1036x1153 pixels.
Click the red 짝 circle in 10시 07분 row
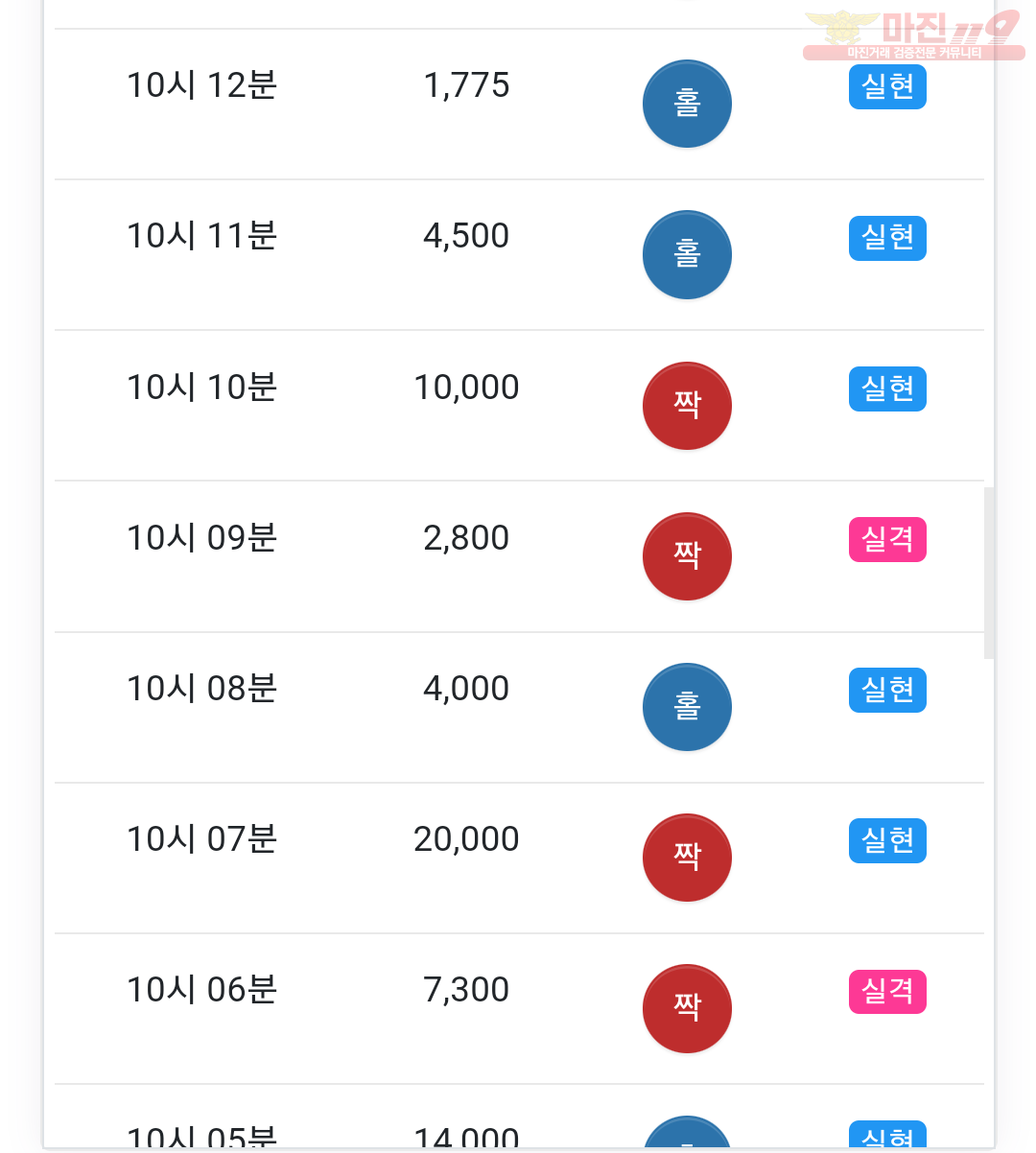coord(687,858)
